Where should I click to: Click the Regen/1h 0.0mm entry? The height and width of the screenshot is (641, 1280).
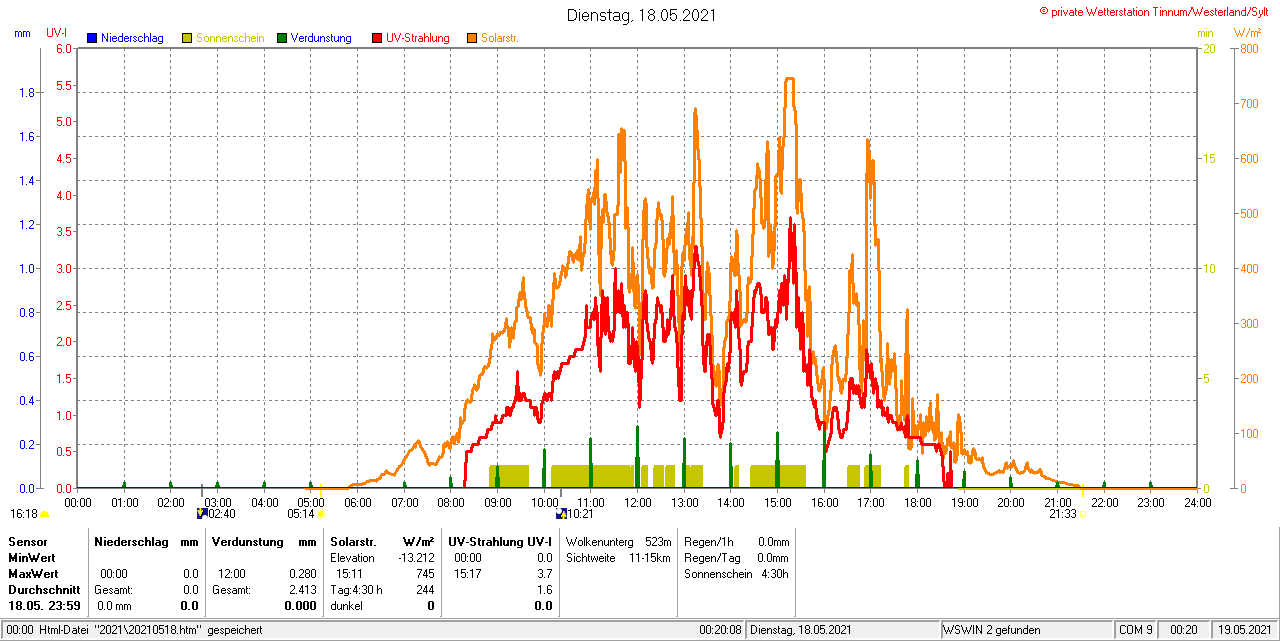pyautogui.click(x=736, y=541)
